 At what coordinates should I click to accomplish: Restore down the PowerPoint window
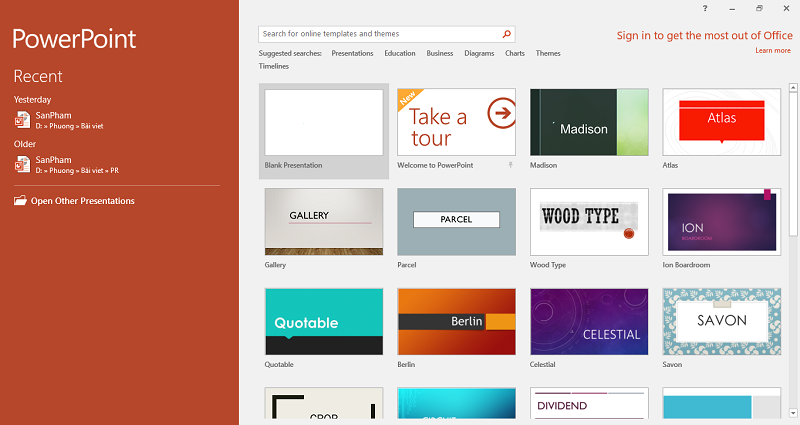click(x=759, y=8)
